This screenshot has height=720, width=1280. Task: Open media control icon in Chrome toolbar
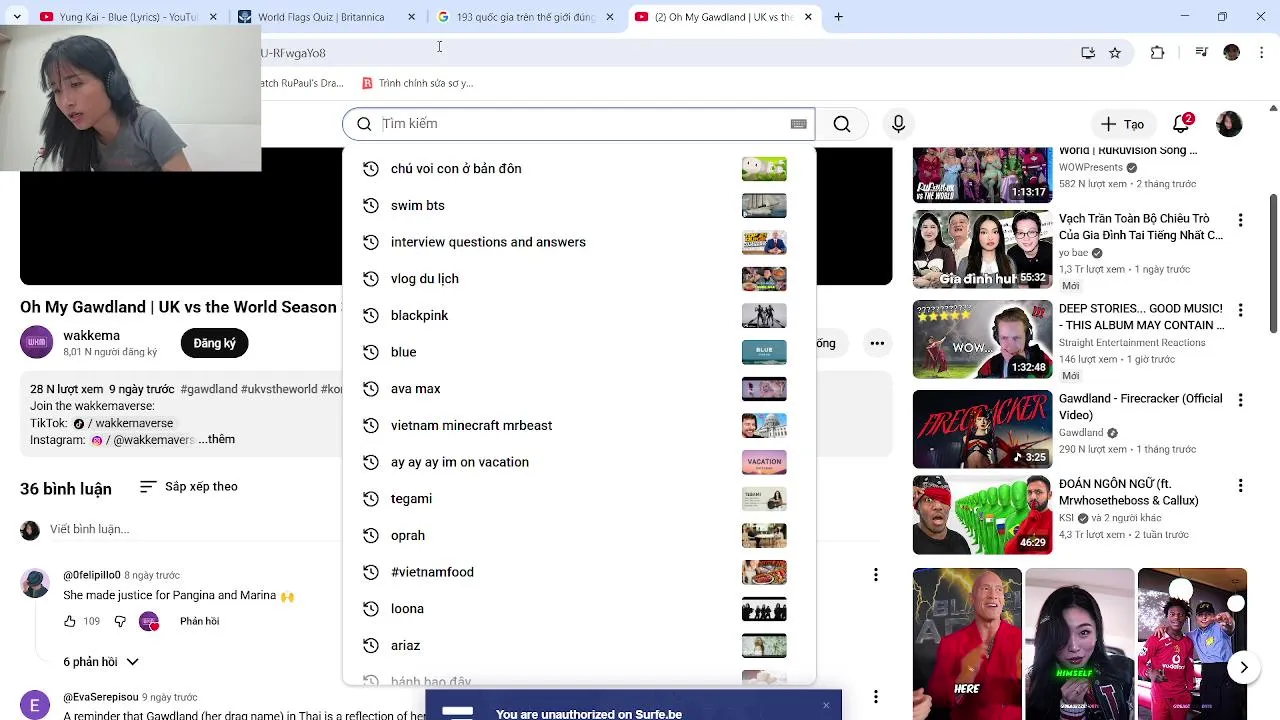1202,53
